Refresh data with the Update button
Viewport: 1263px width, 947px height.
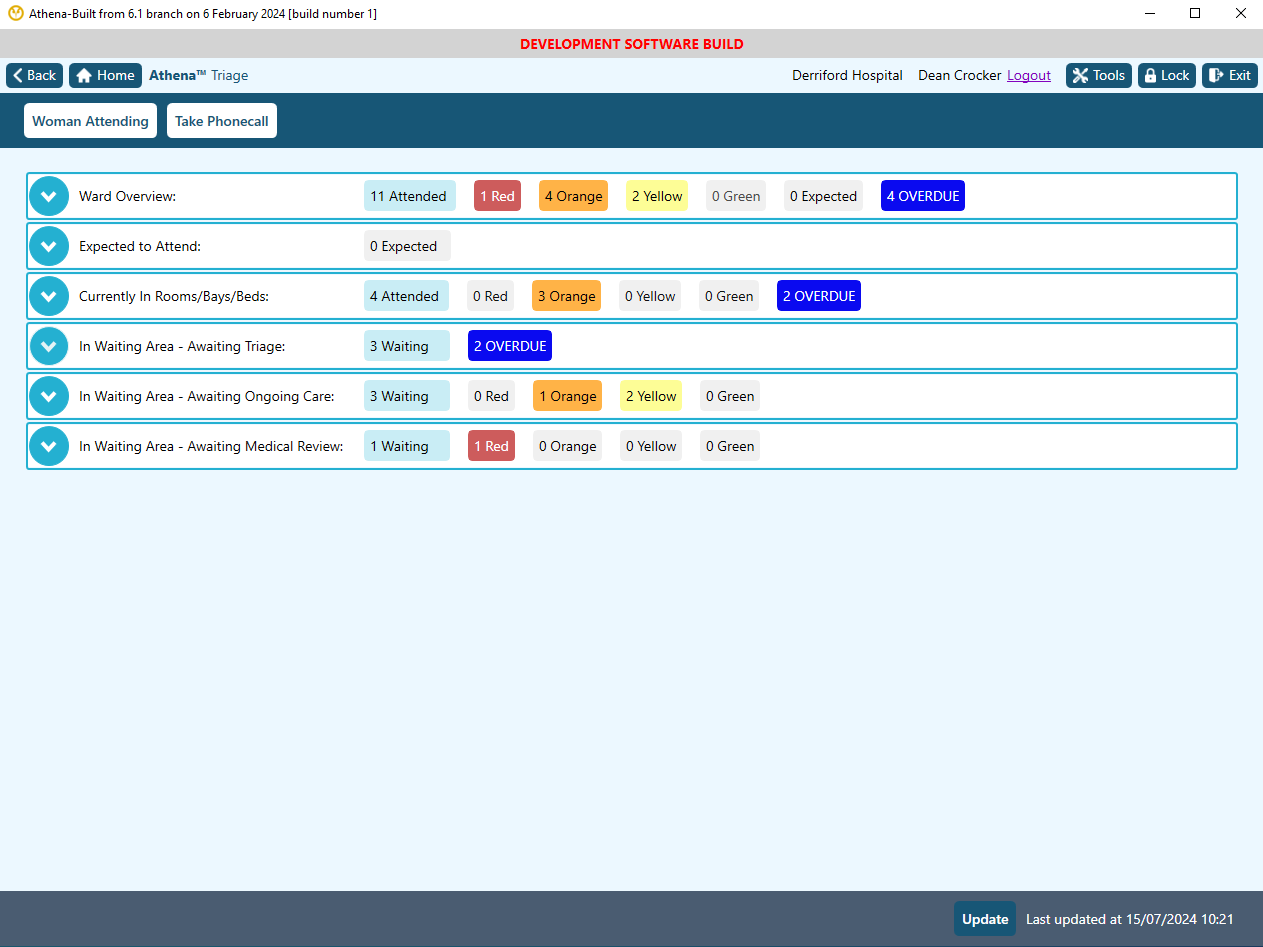985,919
